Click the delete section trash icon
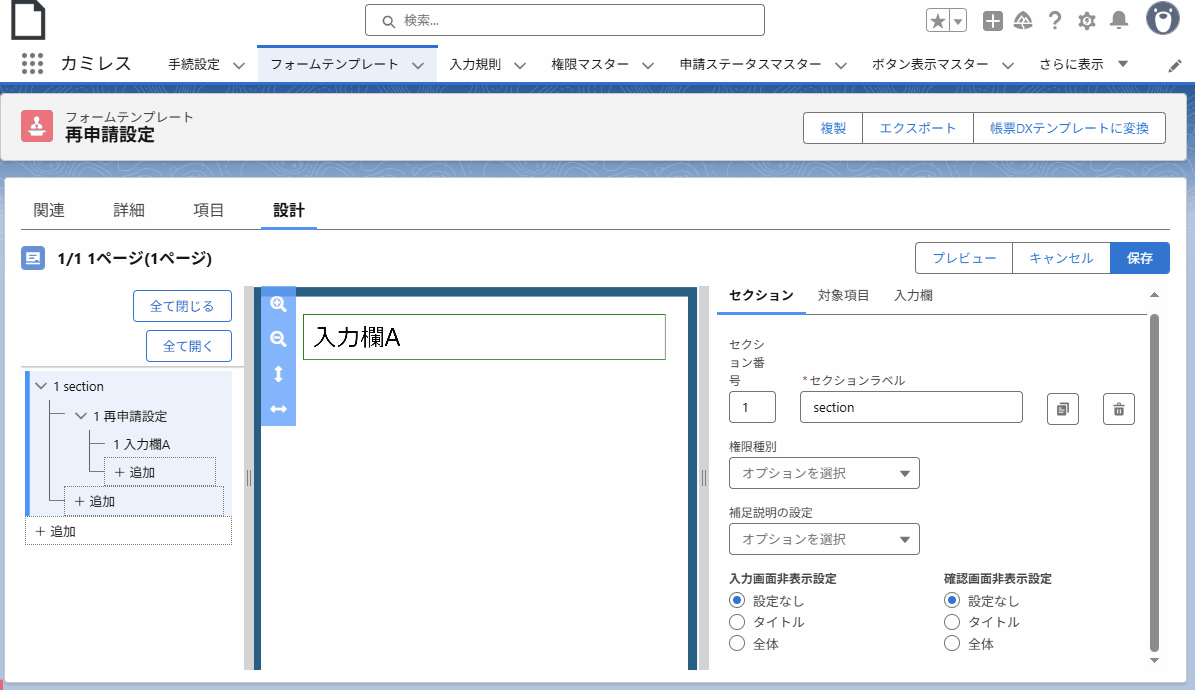 1119,409
